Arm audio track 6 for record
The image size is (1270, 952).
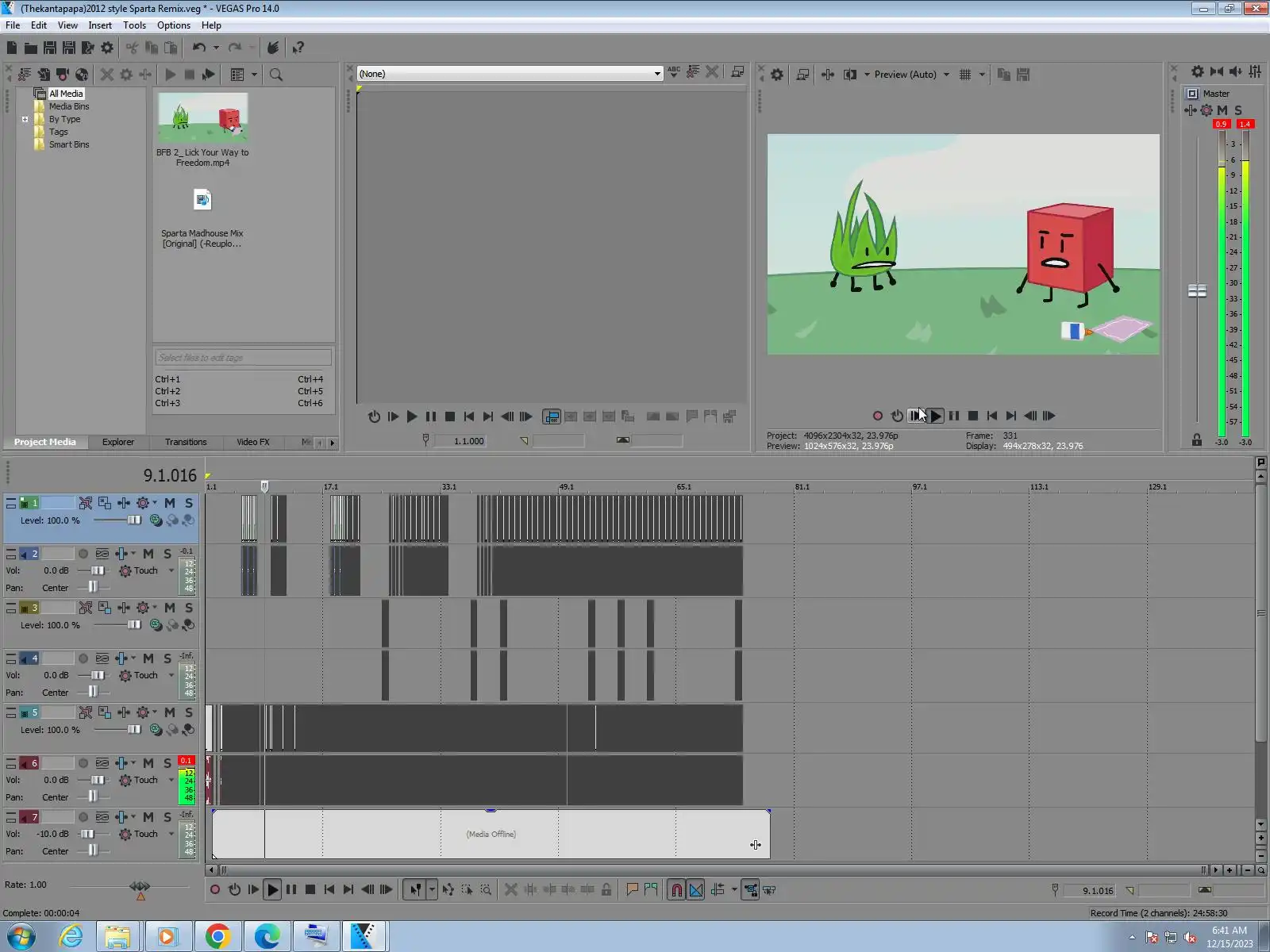[x=83, y=763]
